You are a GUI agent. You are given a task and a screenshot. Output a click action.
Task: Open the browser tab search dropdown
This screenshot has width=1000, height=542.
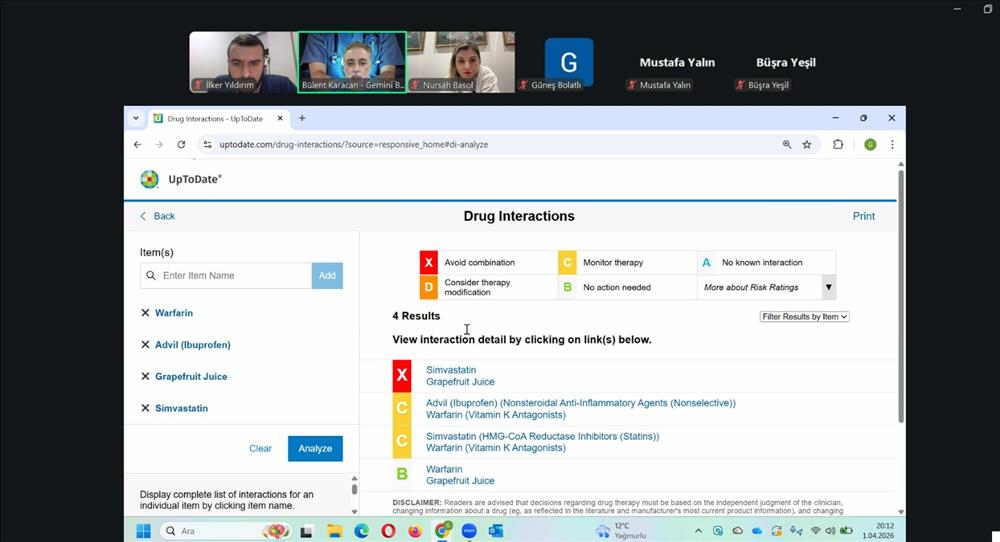coord(136,118)
